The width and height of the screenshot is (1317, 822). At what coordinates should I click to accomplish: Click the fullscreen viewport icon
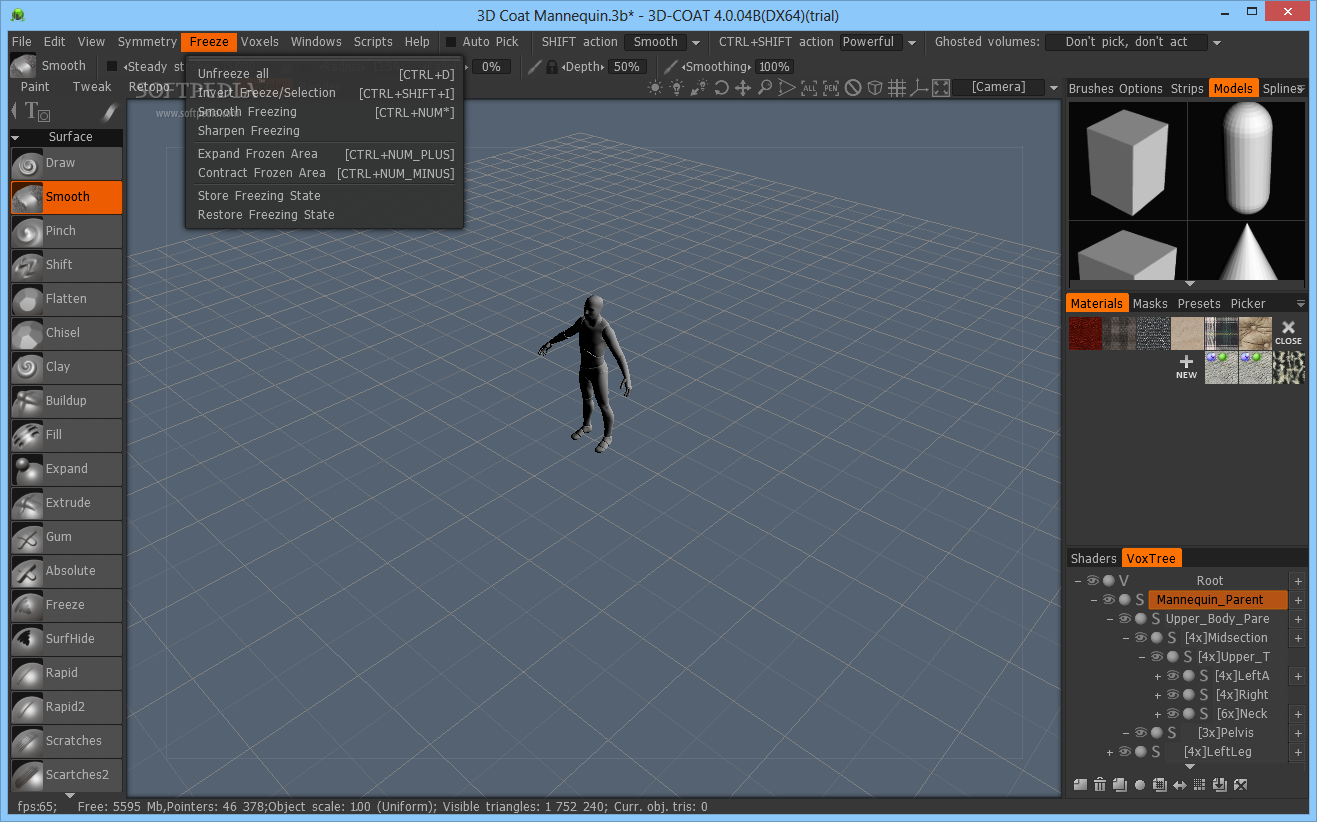coord(941,88)
